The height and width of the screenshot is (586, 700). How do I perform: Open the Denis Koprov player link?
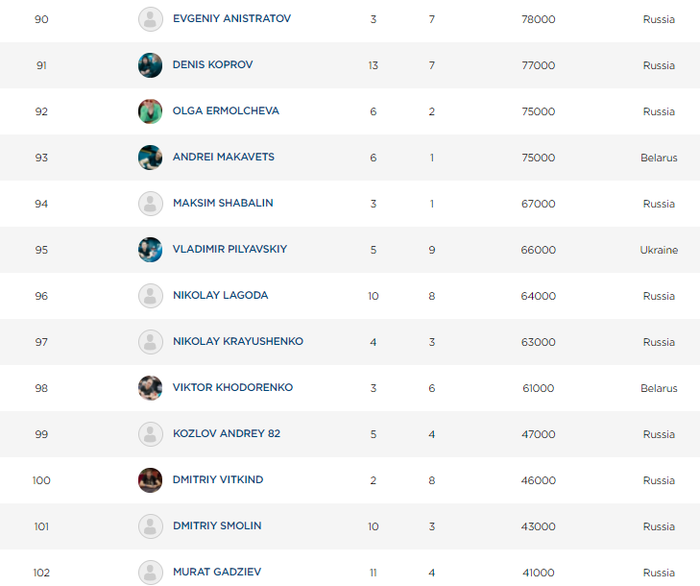[212, 65]
